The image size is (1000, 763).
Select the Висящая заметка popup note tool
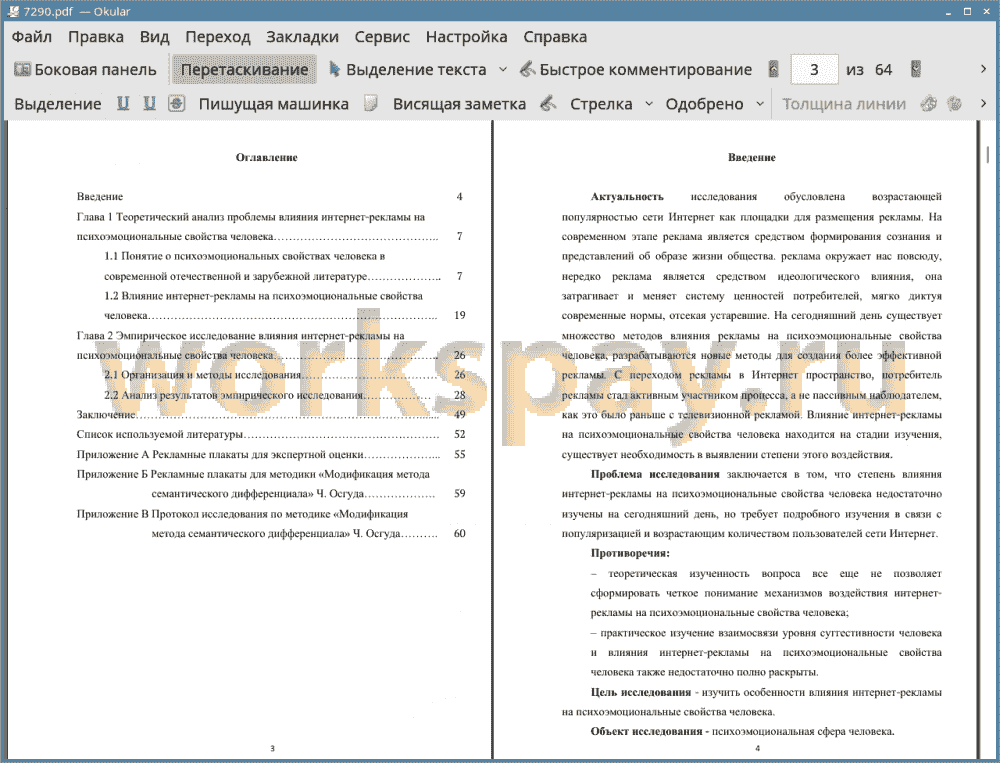pos(459,104)
